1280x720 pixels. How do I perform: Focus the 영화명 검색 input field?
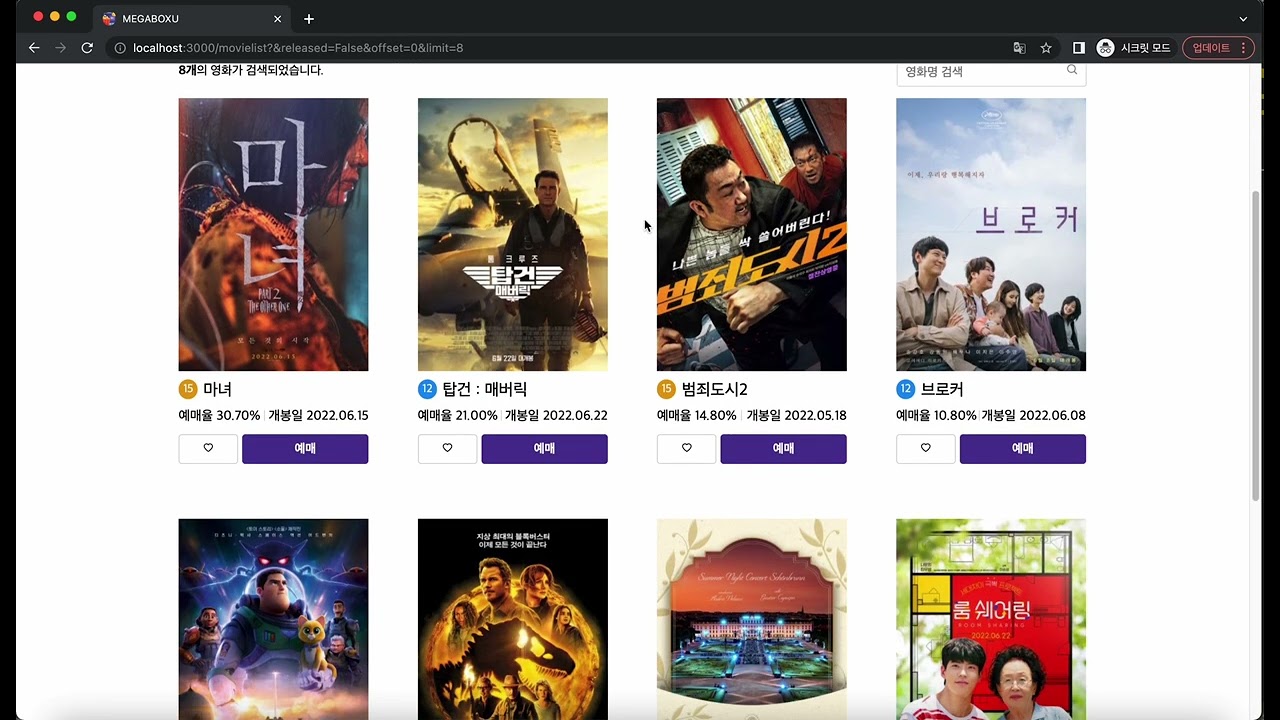[x=980, y=71]
